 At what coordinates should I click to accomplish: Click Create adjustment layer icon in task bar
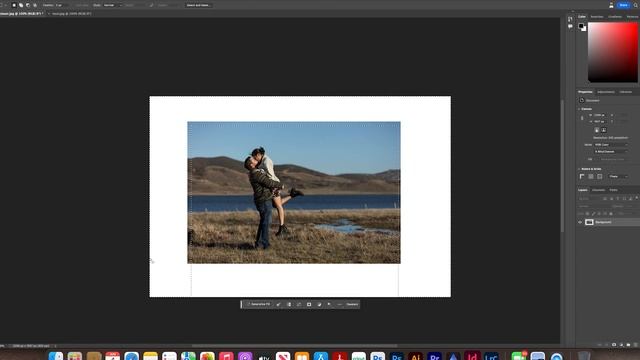pos(319,304)
